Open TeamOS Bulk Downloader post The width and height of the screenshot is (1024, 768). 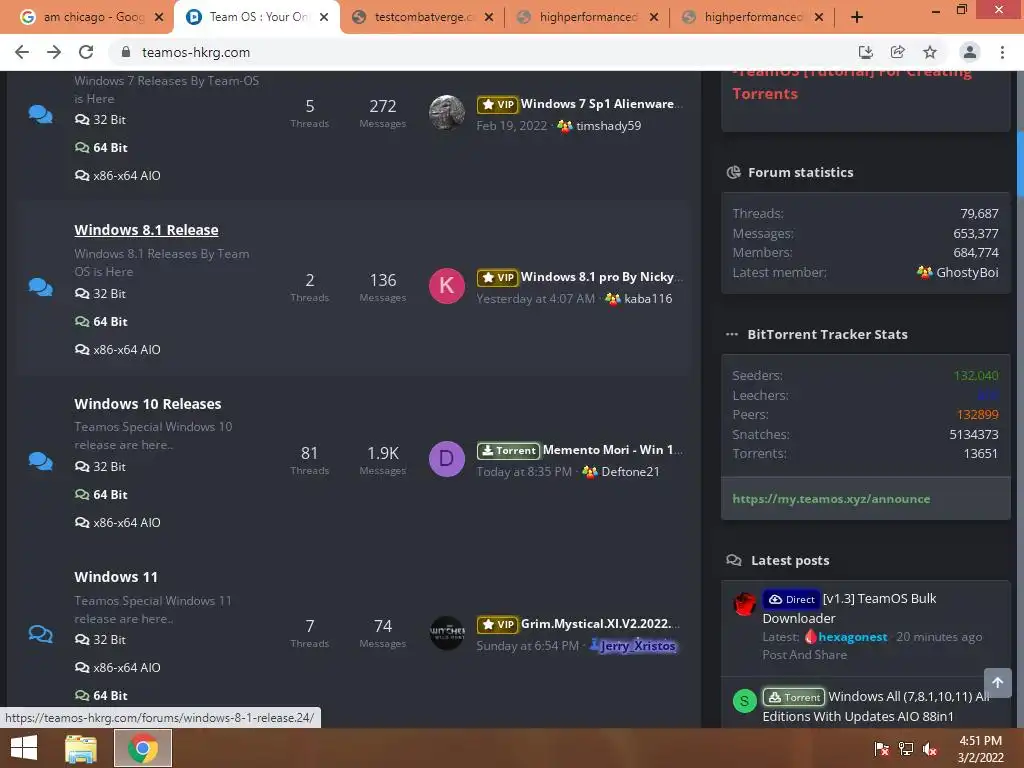tap(850, 608)
